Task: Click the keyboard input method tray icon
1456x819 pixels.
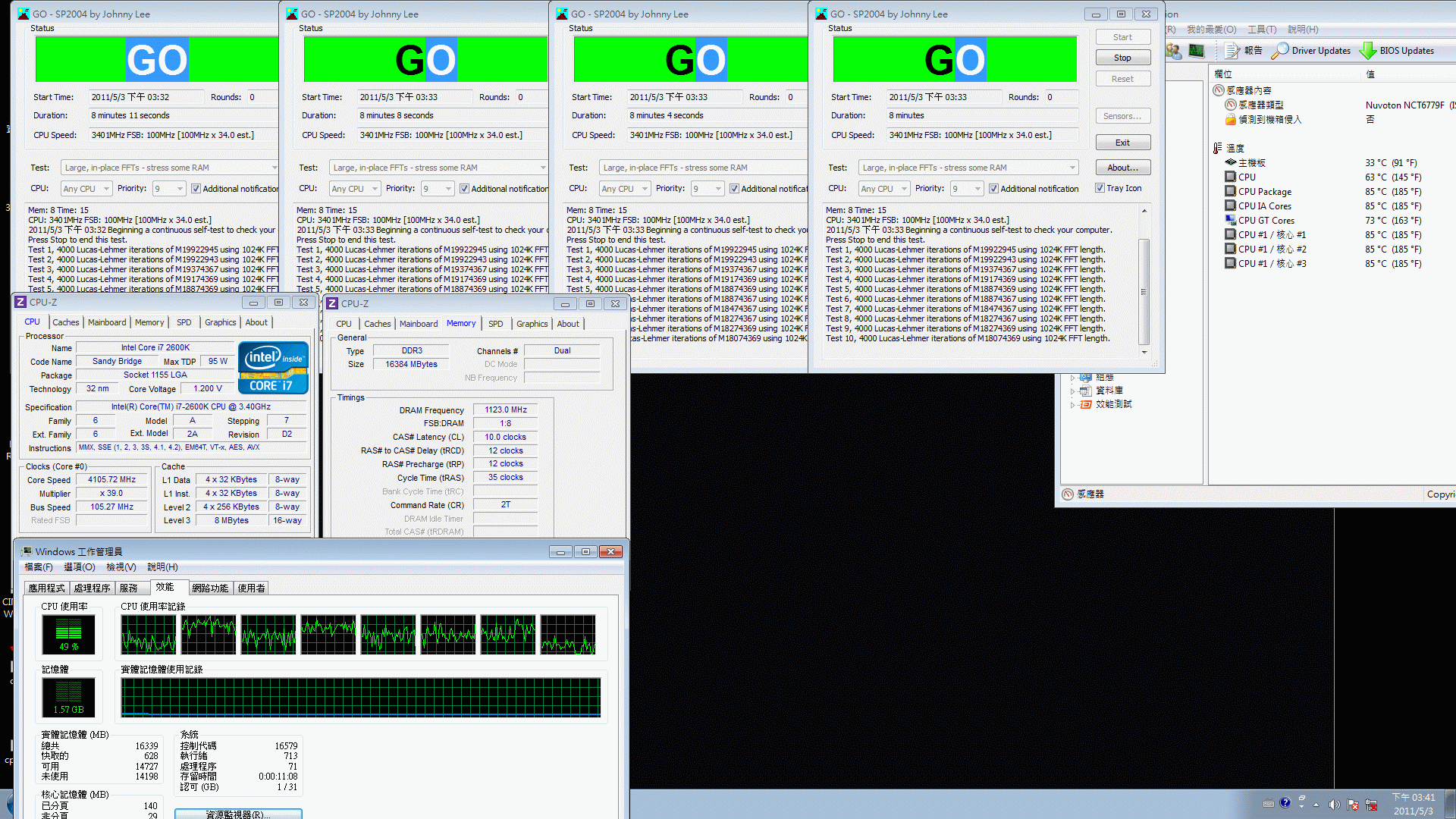Action: click(1269, 804)
